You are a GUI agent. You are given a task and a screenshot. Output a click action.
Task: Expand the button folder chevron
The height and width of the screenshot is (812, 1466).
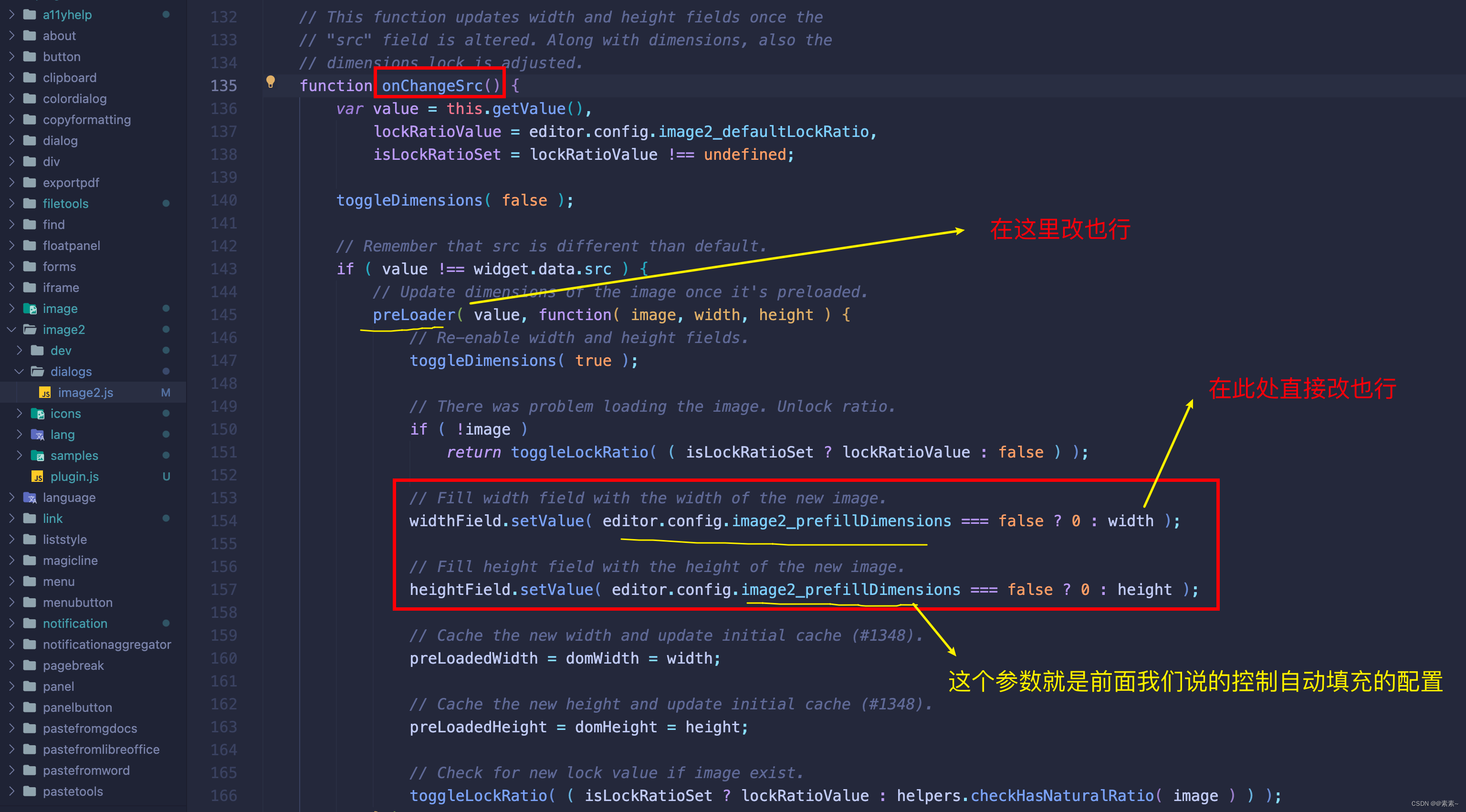[x=11, y=56]
